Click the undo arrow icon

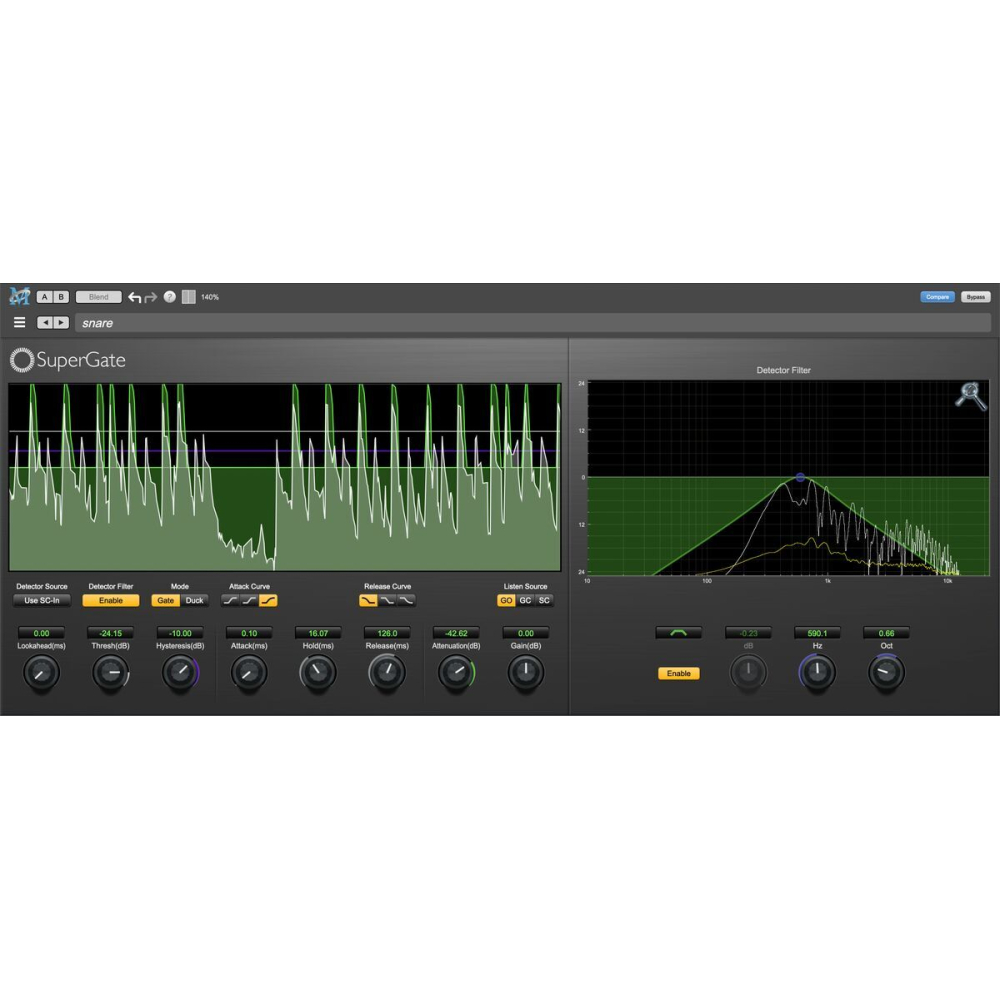[134, 297]
